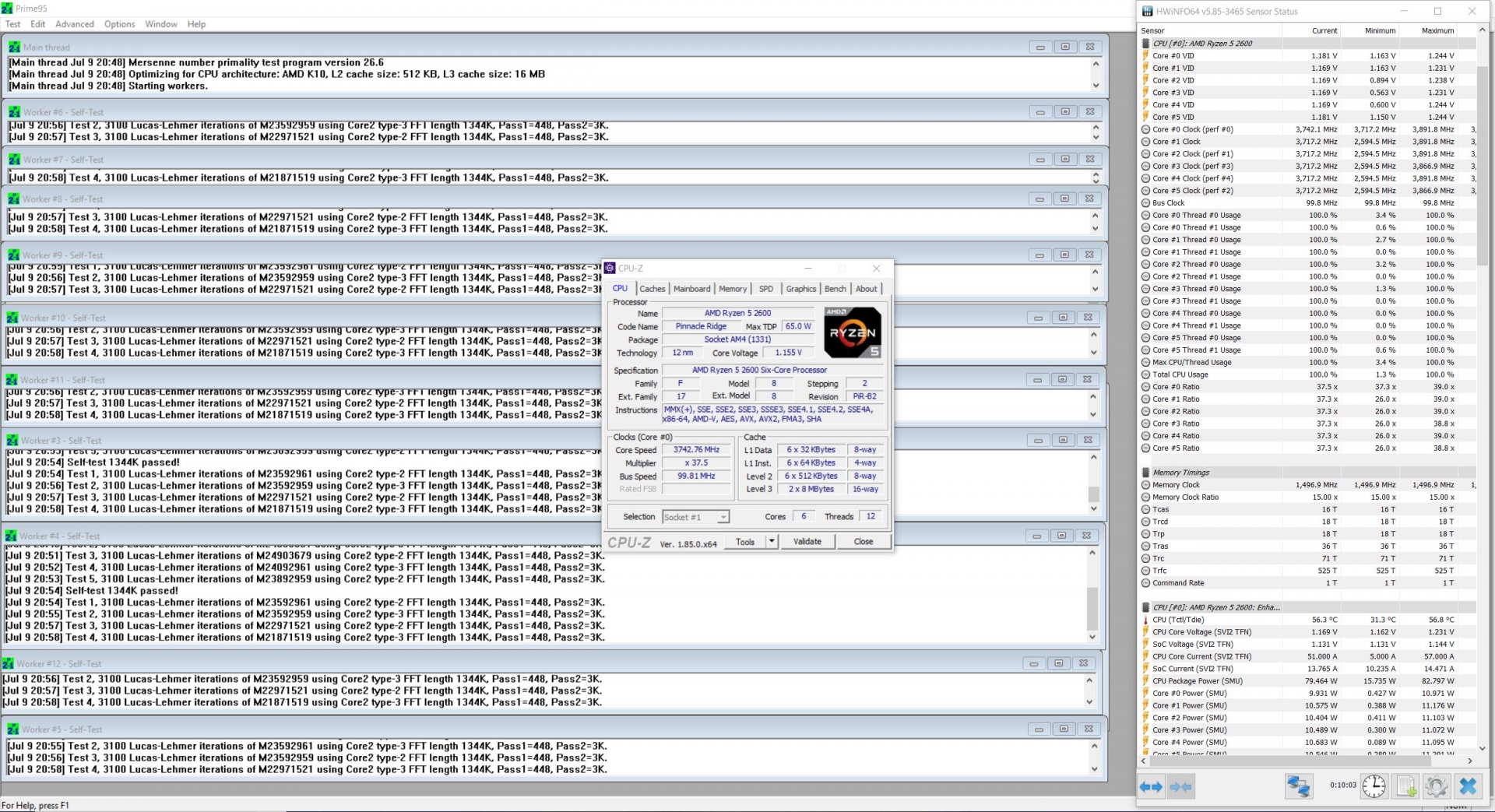Click the Validate button in CPU-Z

click(x=807, y=541)
